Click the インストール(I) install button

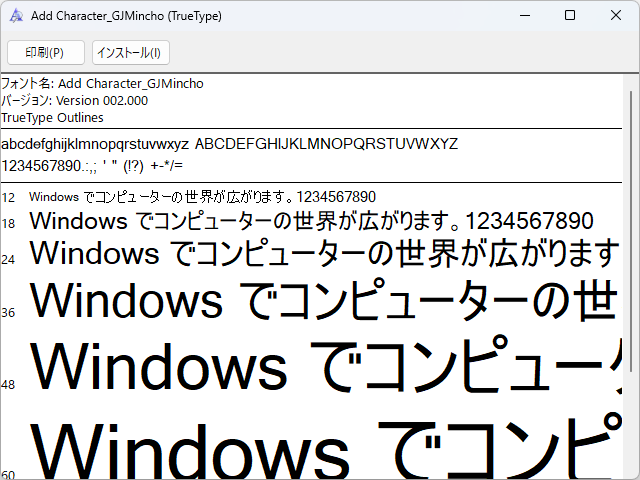[x=131, y=52]
